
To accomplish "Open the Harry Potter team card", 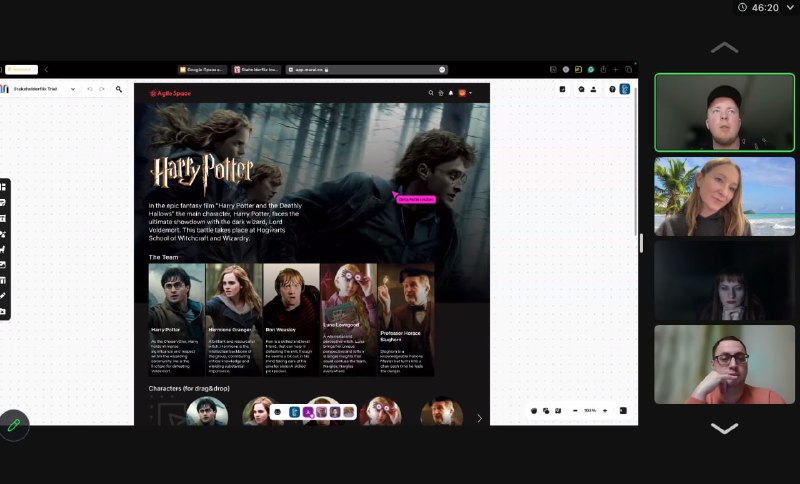I will coord(177,320).
